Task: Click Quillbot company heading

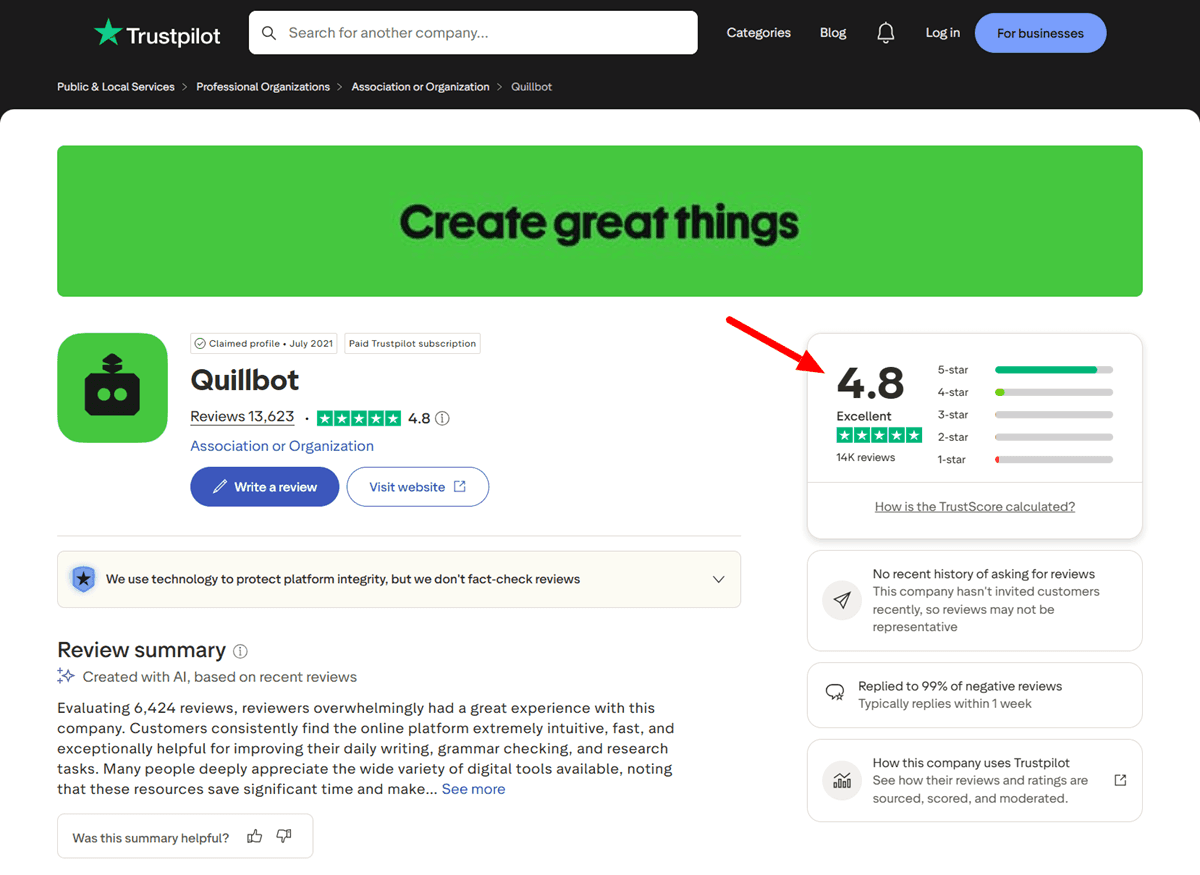Action: pyautogui.click(x=245, y=380)
